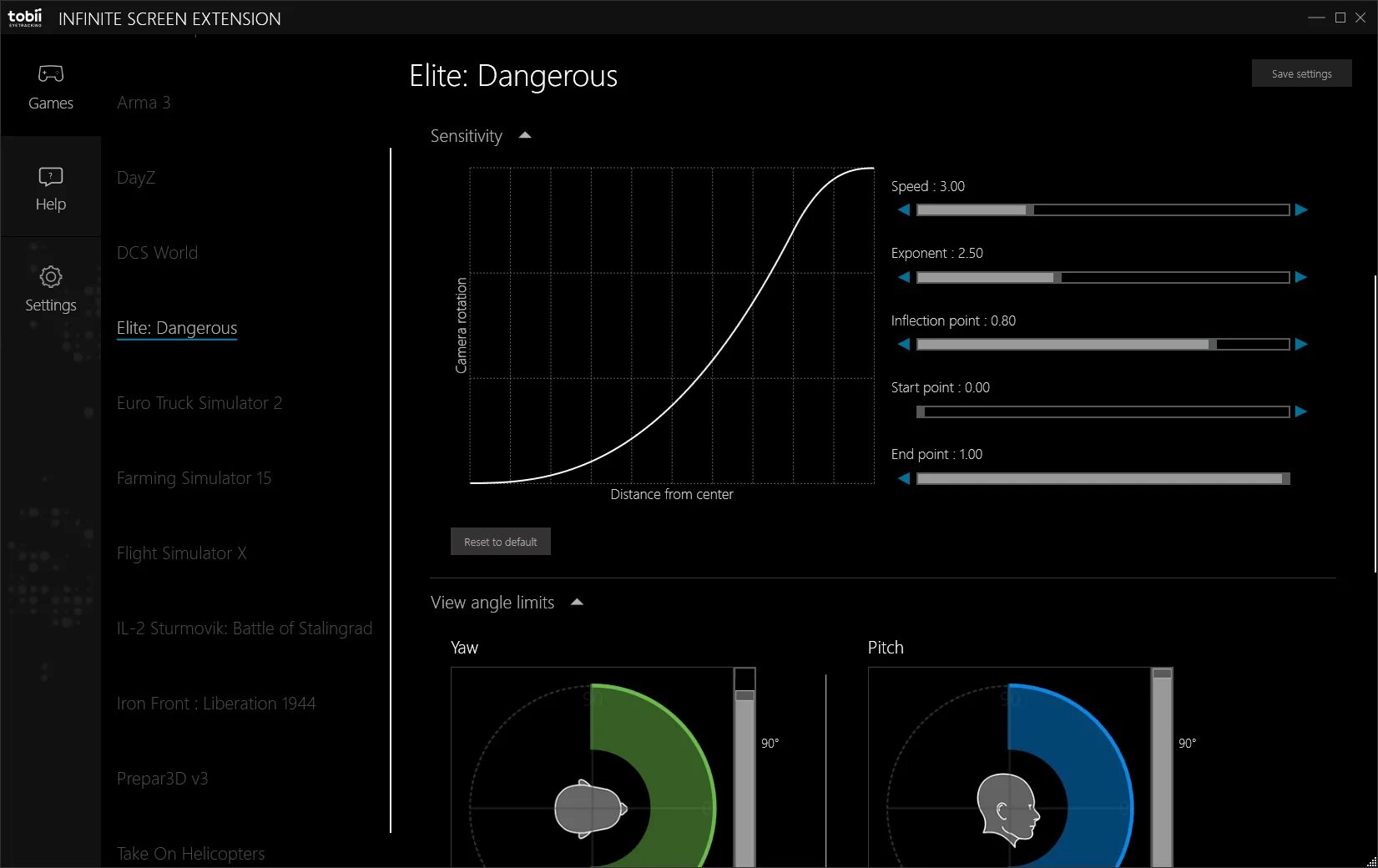Image resolution: width=1378 pixels, height=868 pixels.
Task: Click the Elite: Dangerous page heading
Action: tap(513, 76)
